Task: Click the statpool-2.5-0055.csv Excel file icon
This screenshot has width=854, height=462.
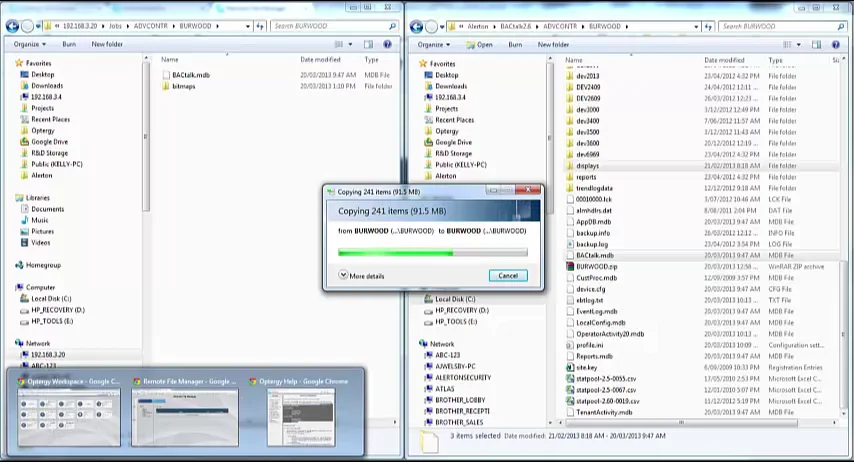Action: tap(570, 379)
